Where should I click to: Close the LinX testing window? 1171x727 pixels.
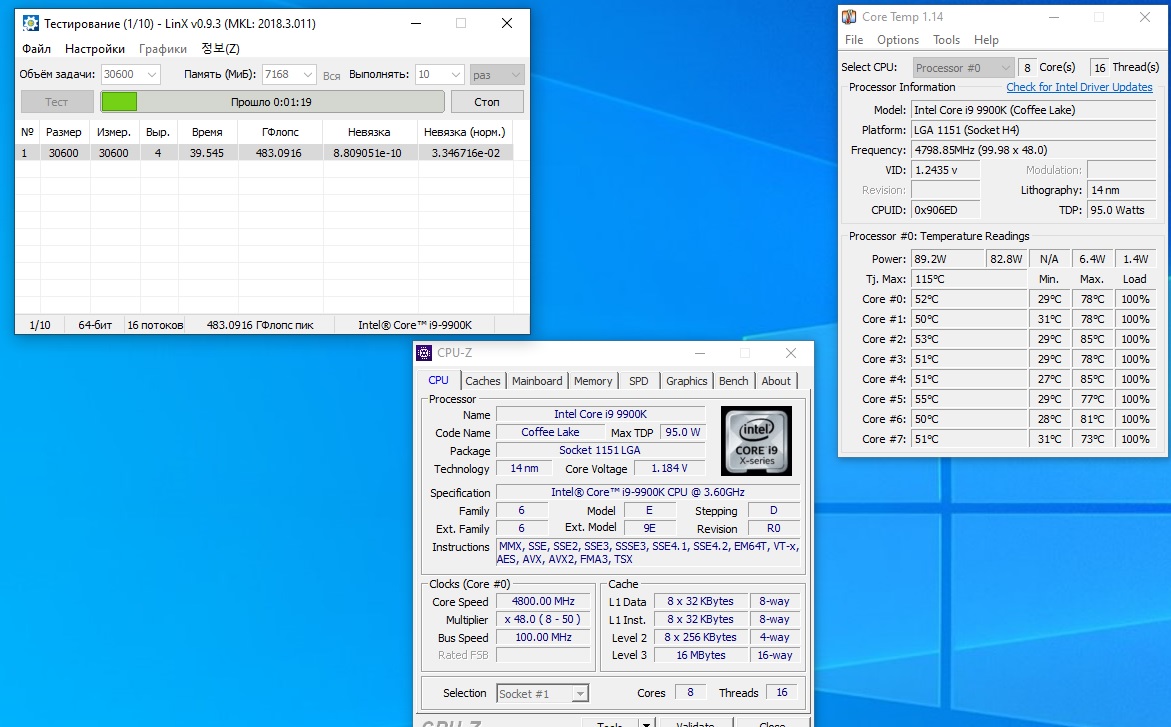tap(508, 23)
